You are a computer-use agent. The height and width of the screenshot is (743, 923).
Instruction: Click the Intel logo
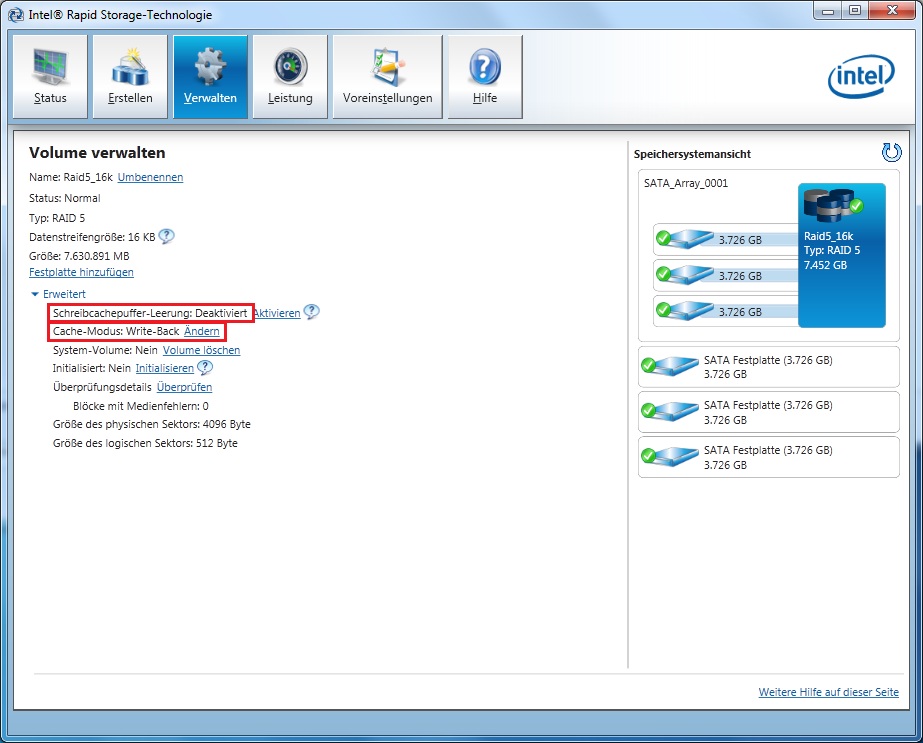coord(861,77)
